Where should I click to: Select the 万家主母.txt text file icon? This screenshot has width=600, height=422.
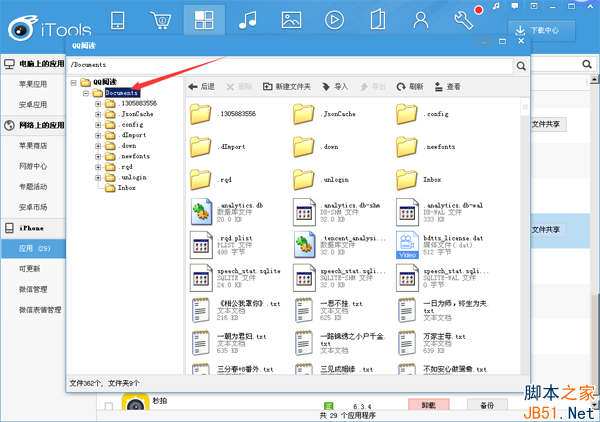click(x=407, y=343)
